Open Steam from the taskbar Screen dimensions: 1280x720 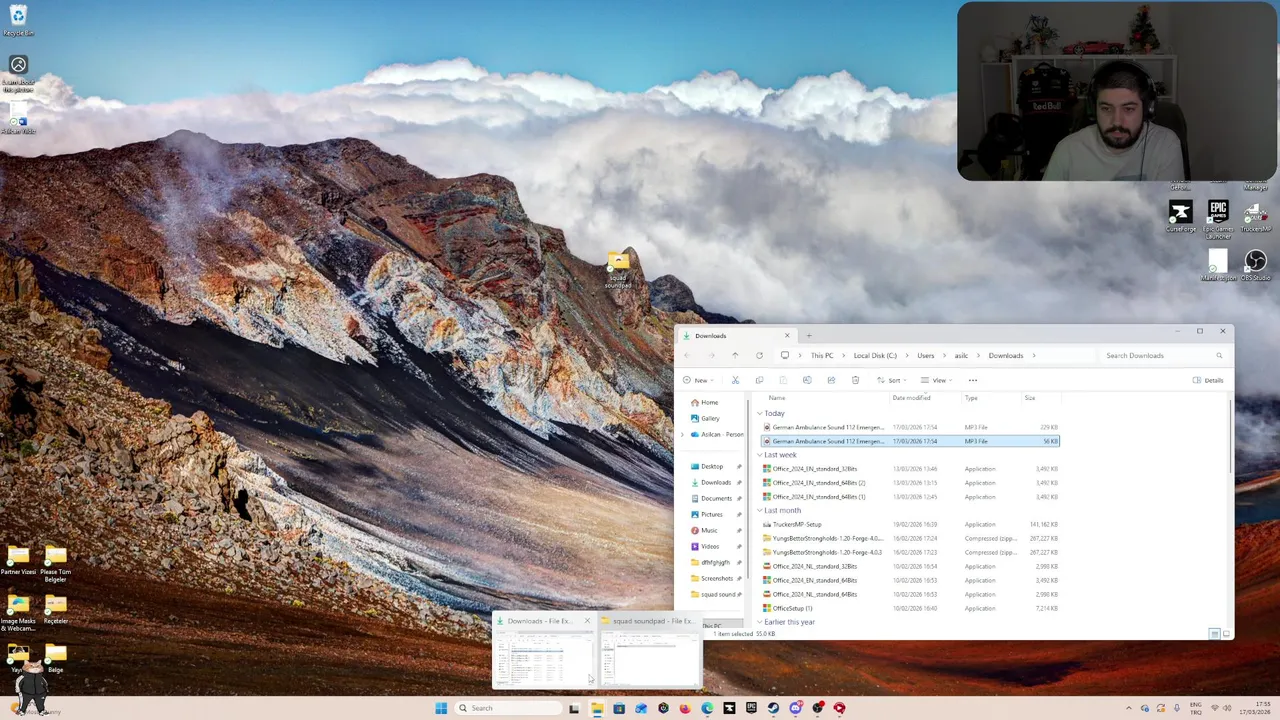point(773,708)
